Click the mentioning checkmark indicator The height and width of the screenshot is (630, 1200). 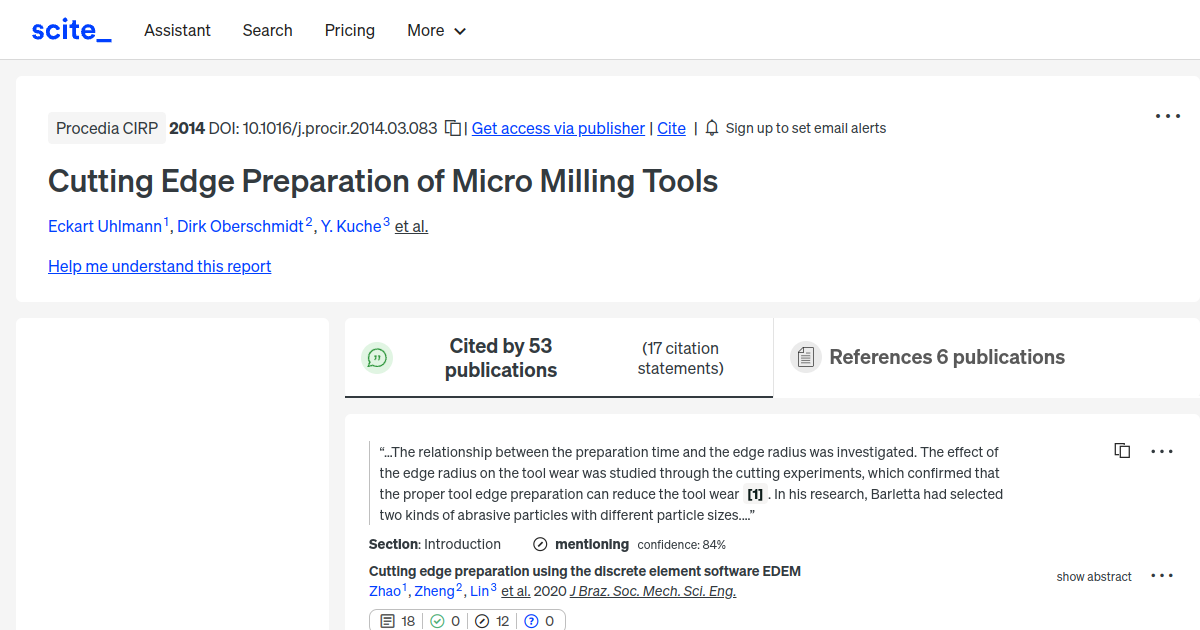point(540,544)
